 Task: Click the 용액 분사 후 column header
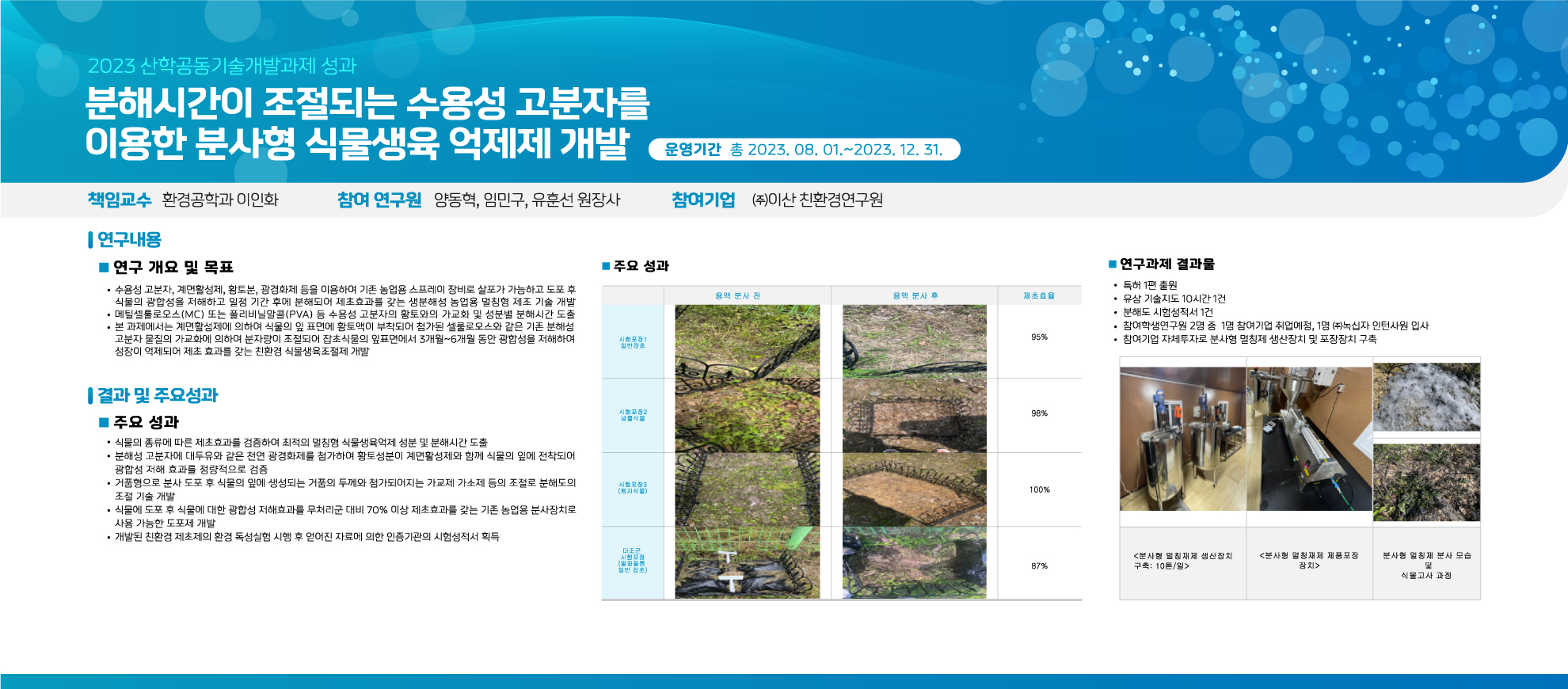click(x=915, y=295)
